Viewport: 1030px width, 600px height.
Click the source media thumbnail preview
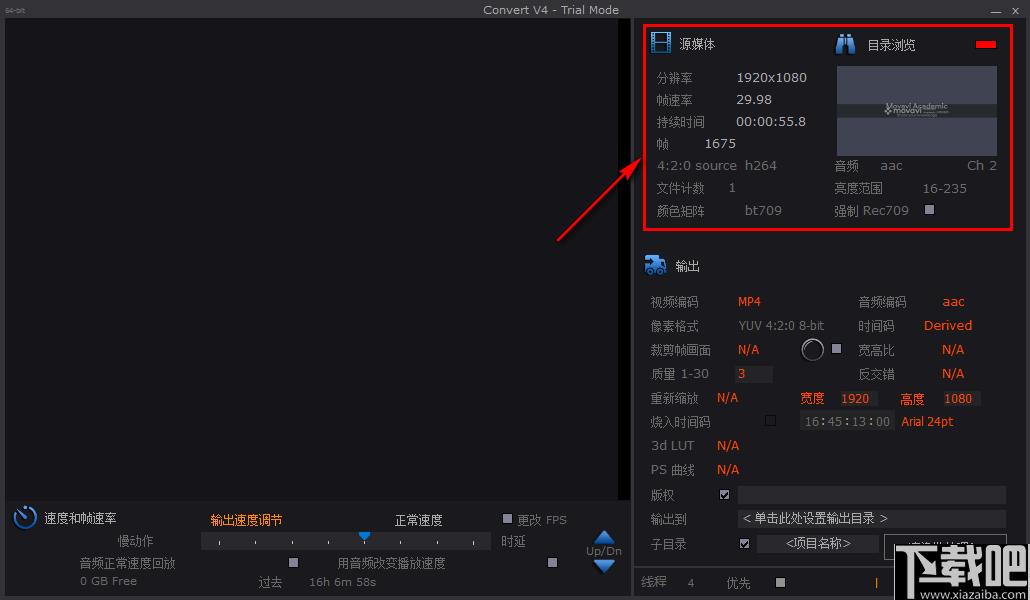tap(916, 110)
